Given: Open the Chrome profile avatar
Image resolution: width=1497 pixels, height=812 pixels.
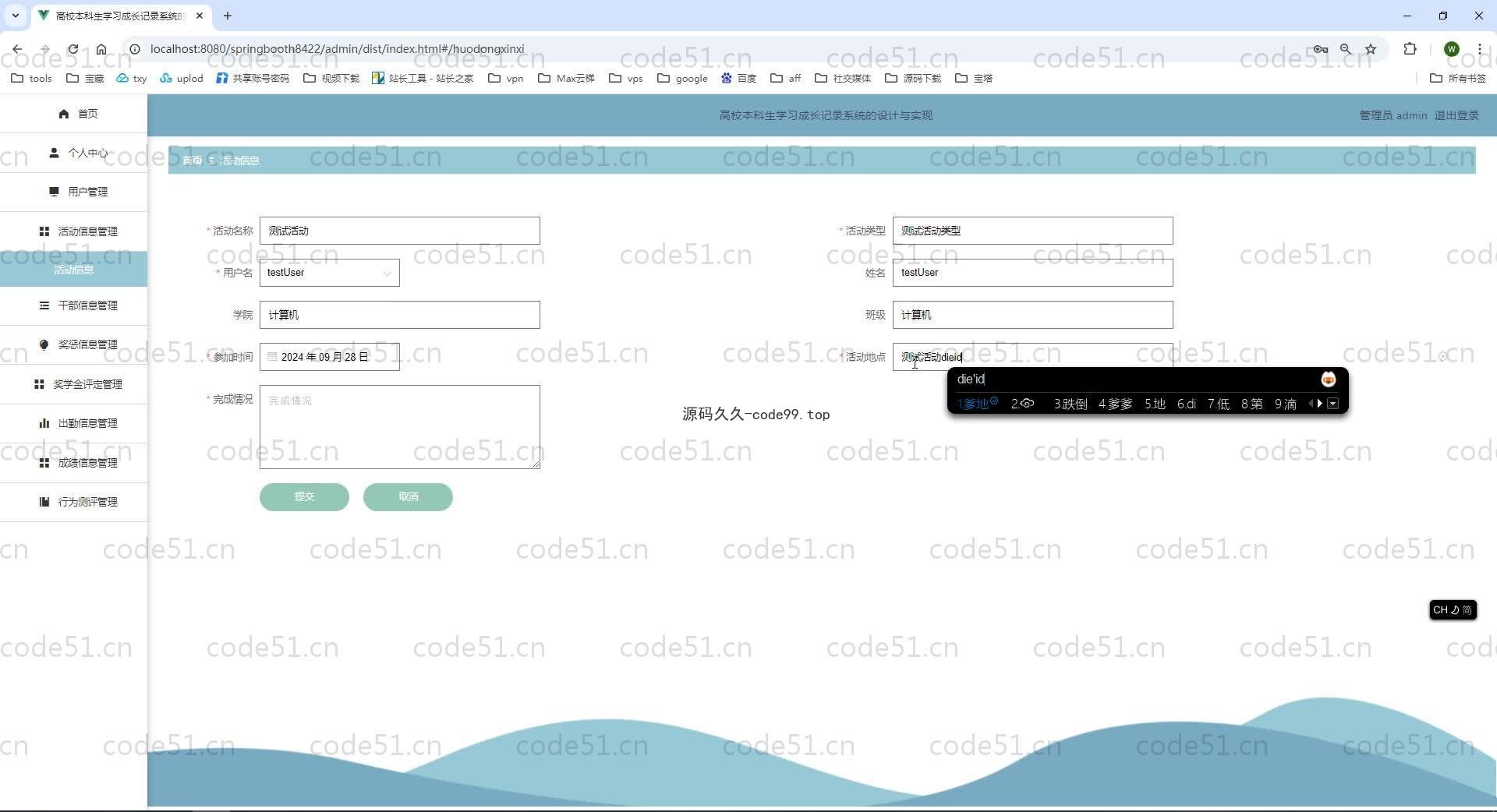Looking at the screenshot, I should [x=1452, y=49].
